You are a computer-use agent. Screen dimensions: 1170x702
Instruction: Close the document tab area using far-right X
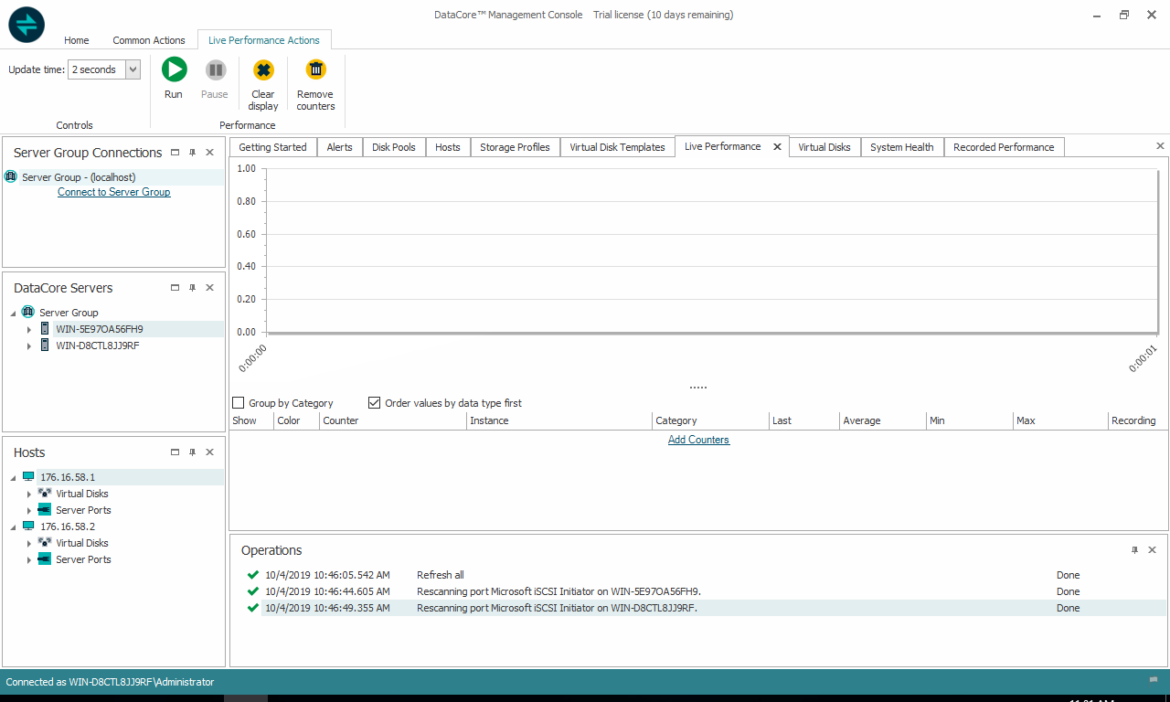(x=1160, y=146)
